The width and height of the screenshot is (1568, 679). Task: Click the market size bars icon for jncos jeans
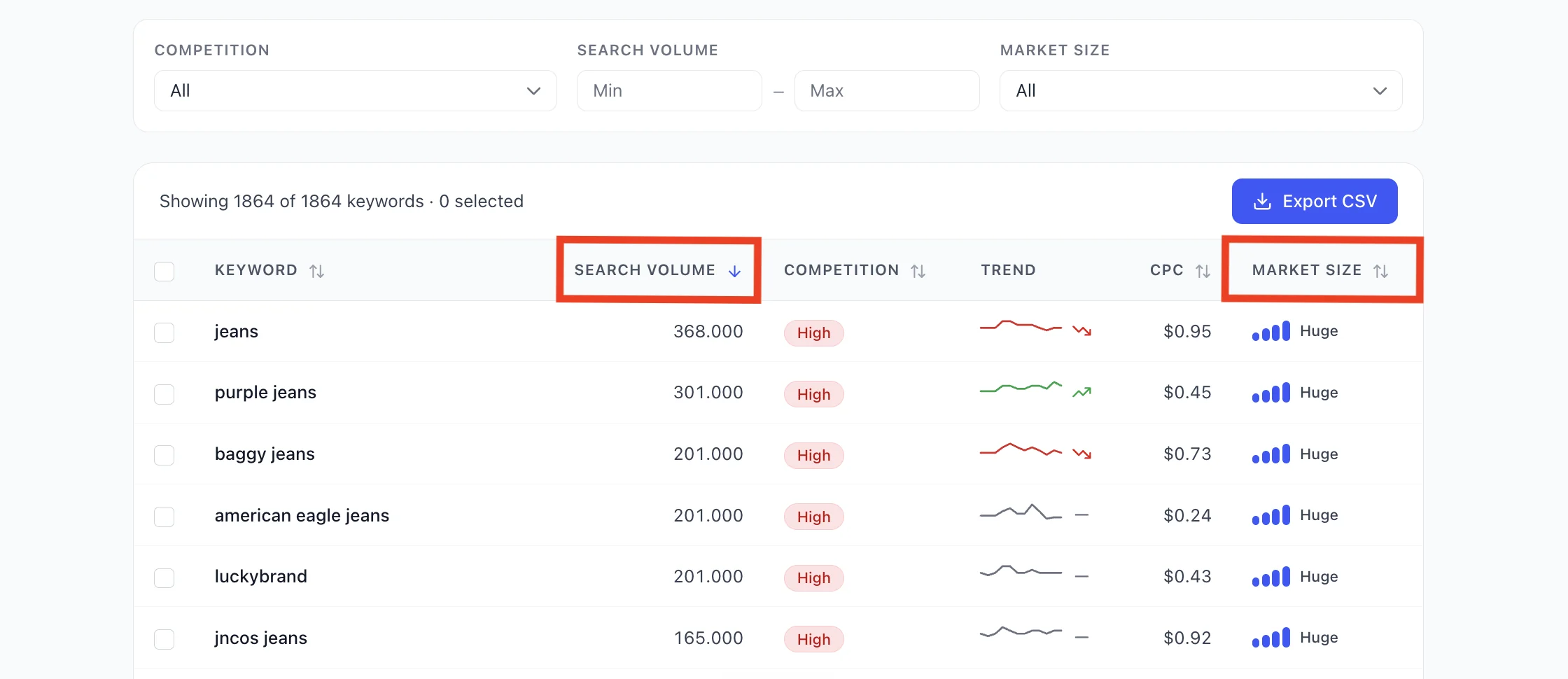(1271, 638)
